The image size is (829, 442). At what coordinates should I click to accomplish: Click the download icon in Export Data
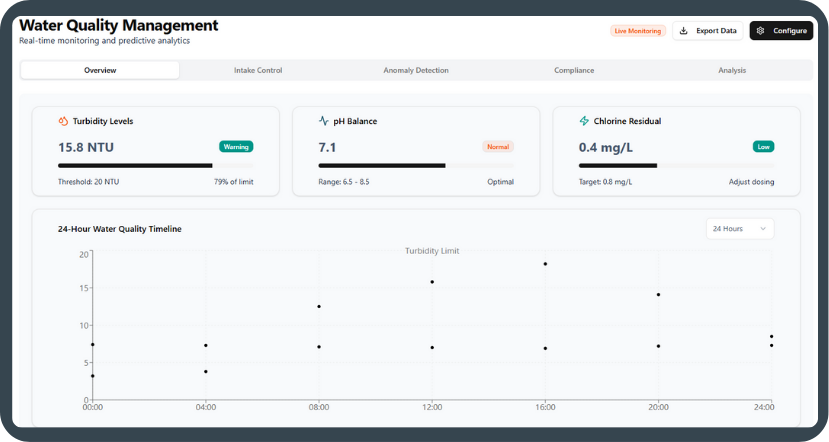pos(683,31)
